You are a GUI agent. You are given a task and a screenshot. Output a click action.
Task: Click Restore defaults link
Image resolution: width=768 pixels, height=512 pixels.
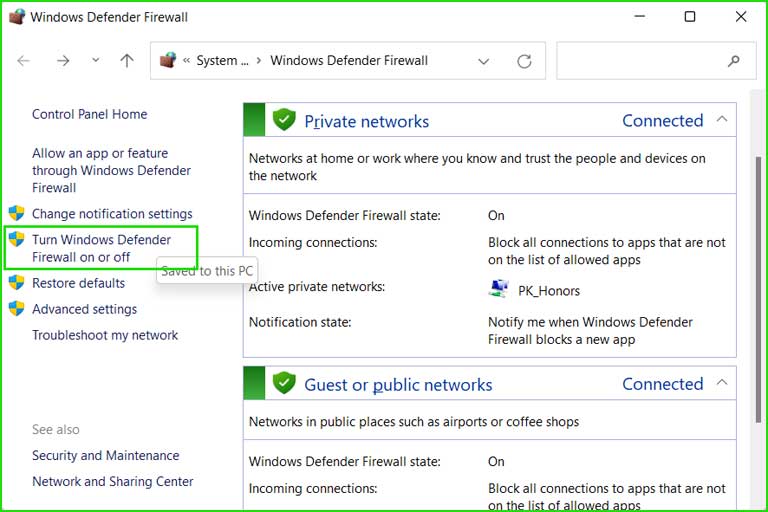(x=78, y=283)
